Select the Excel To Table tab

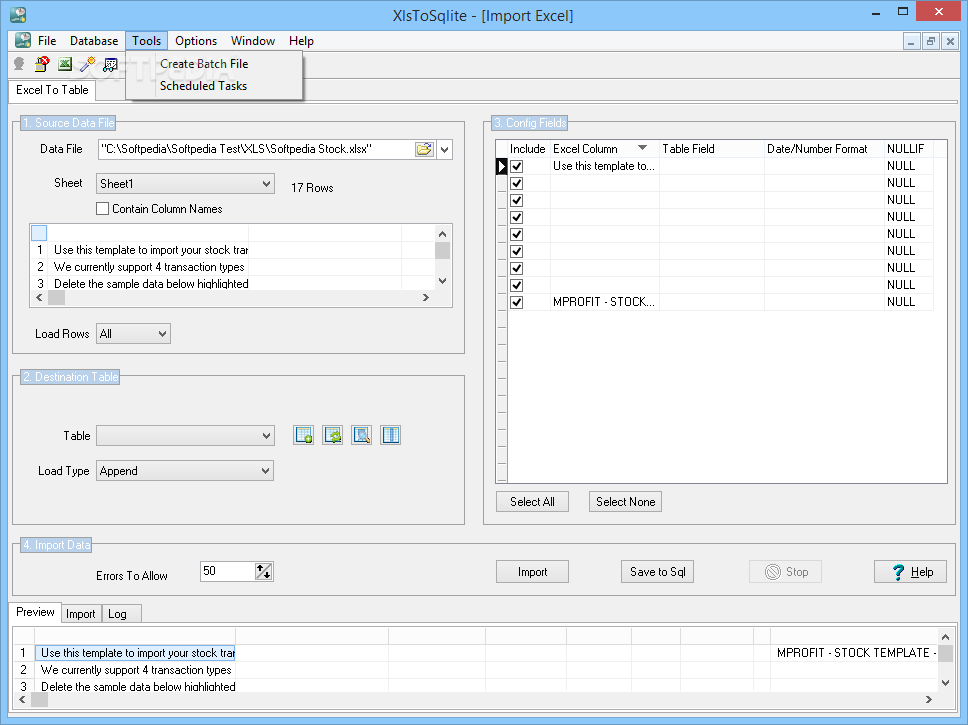(x=52, y=90)
